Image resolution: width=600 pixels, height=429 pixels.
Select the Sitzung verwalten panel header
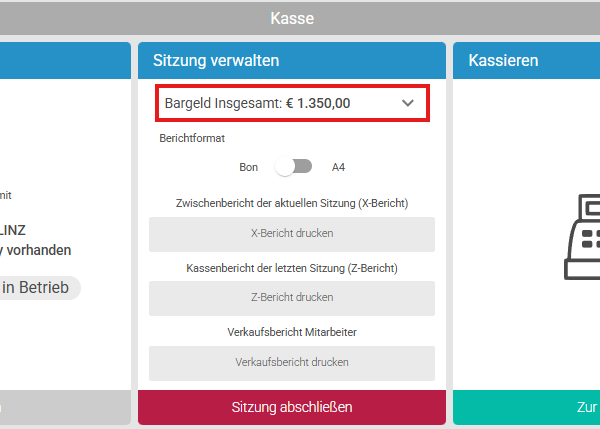pos(292,61)
